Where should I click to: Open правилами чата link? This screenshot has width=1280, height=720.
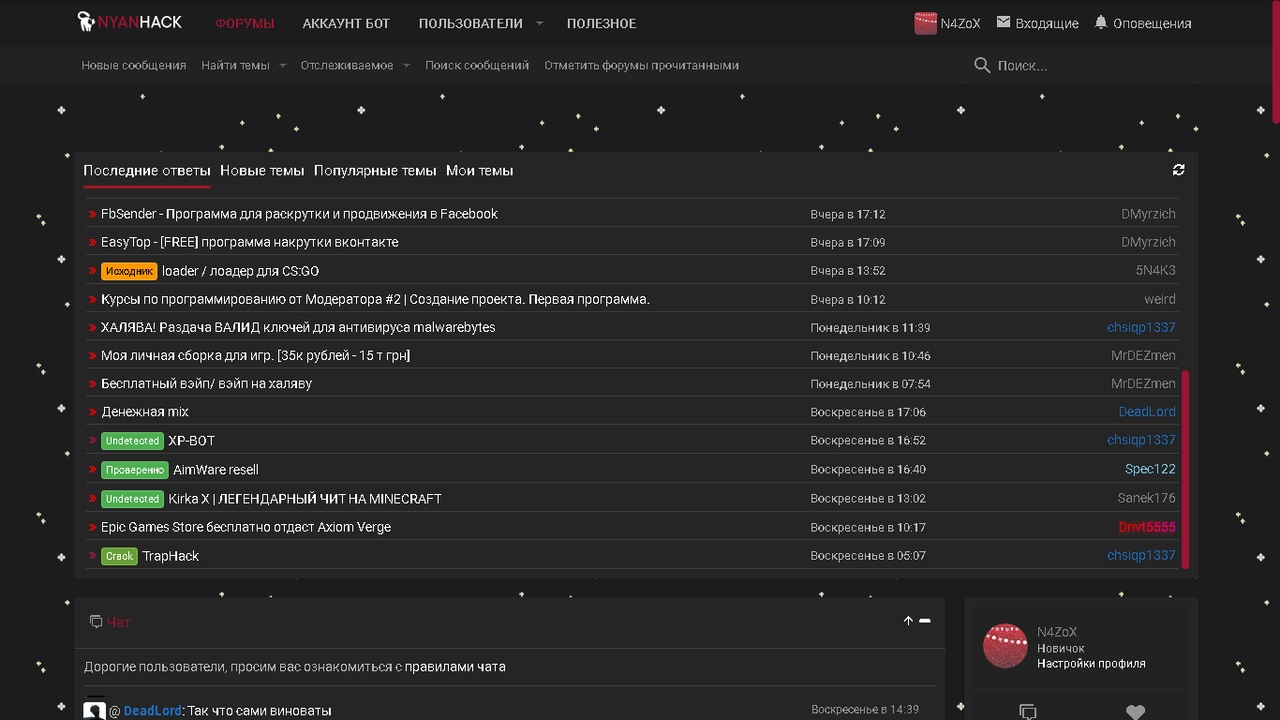point(455,667)
